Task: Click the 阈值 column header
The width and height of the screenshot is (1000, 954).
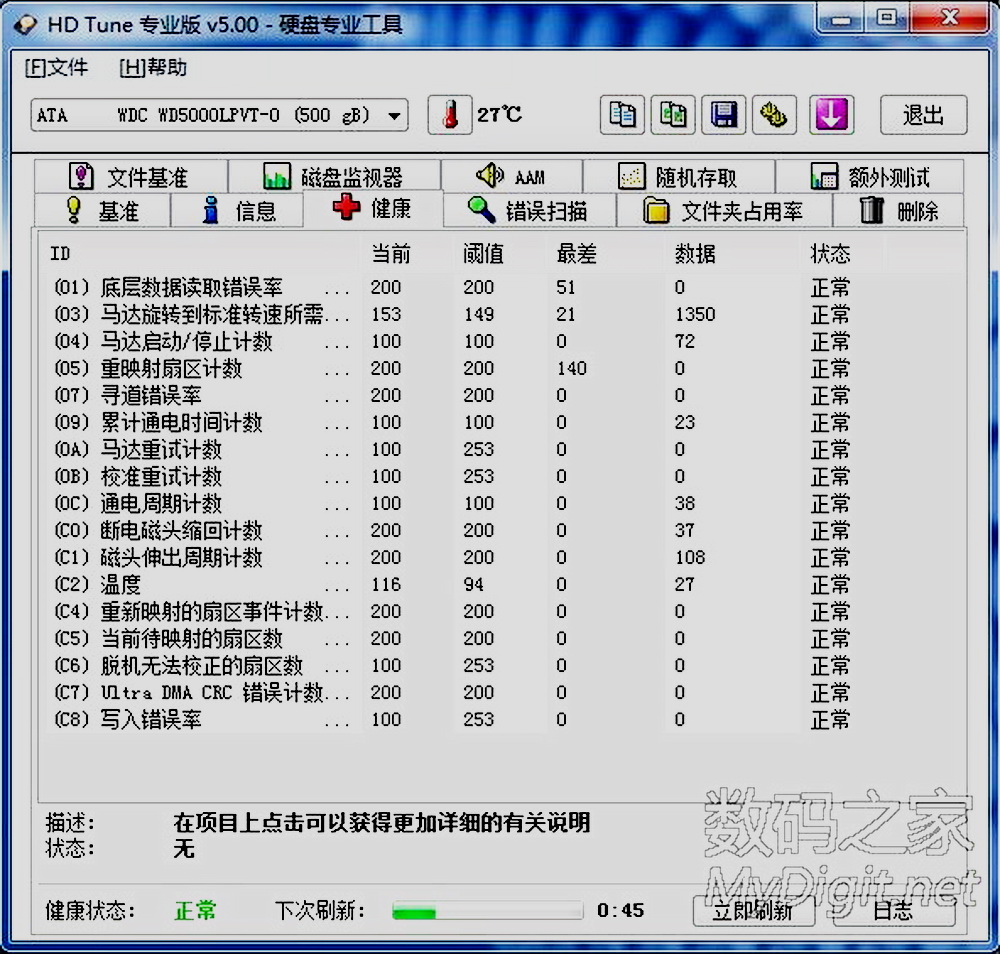Action: pos(483,254)
